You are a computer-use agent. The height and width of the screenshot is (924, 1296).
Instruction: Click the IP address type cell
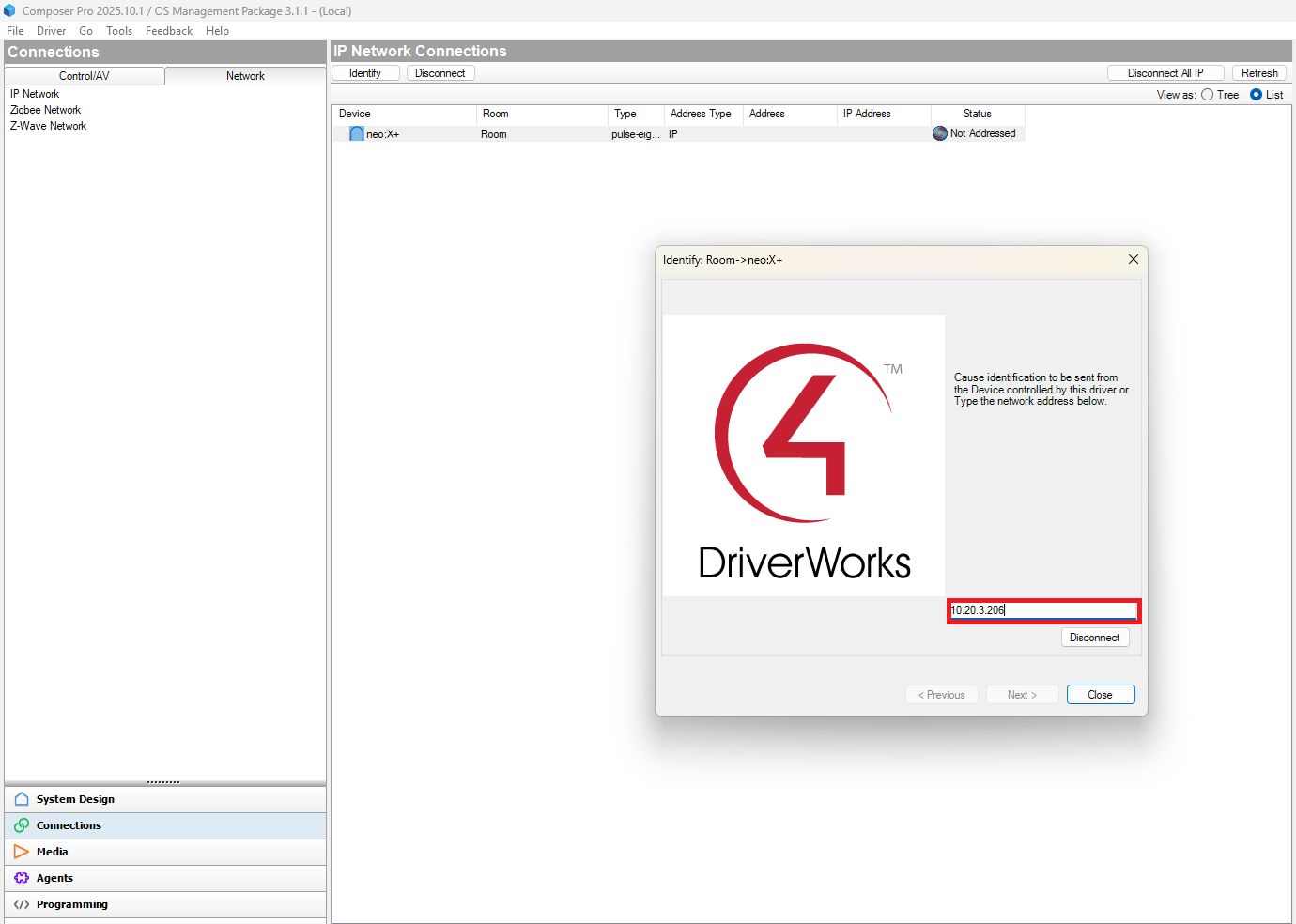[673, 134]
